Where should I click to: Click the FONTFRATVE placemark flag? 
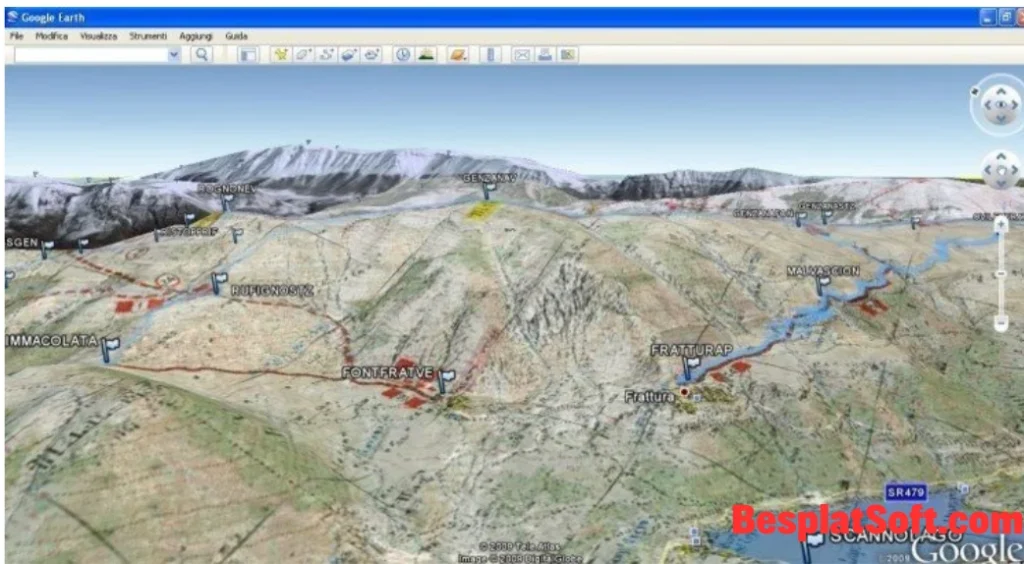click(x=446, y=379)
